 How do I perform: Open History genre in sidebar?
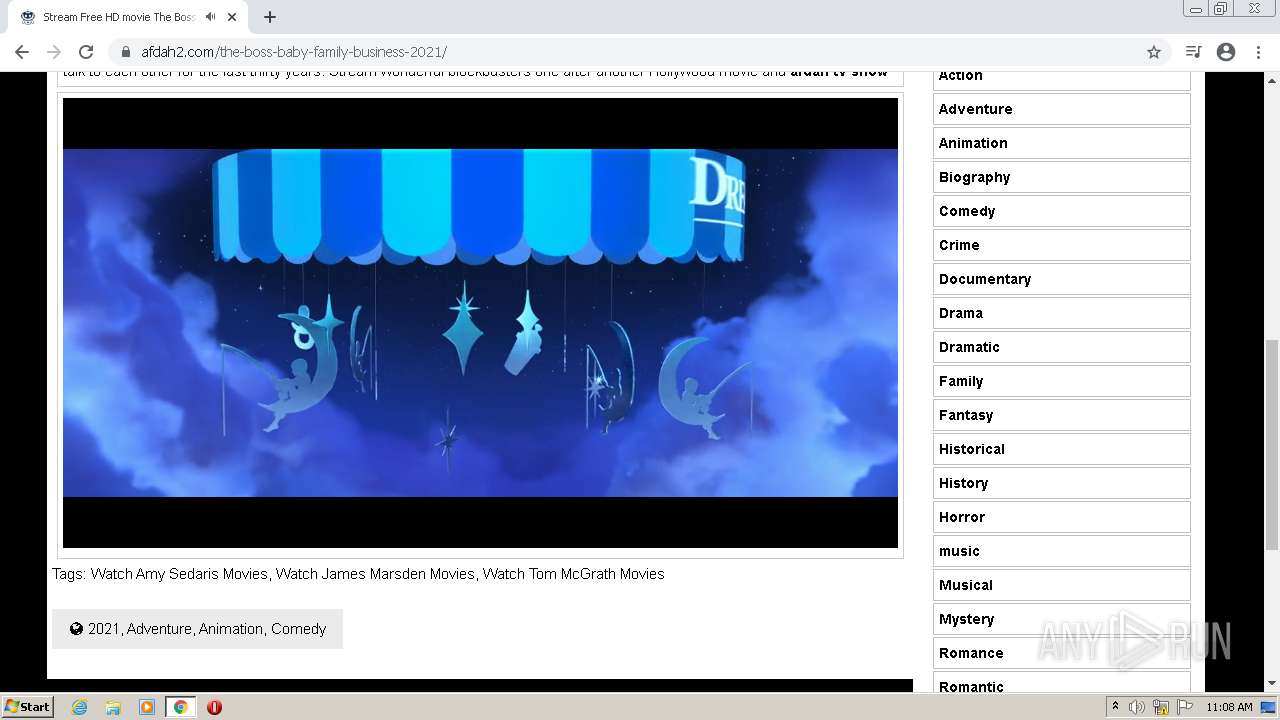(x=1061, y=483)
